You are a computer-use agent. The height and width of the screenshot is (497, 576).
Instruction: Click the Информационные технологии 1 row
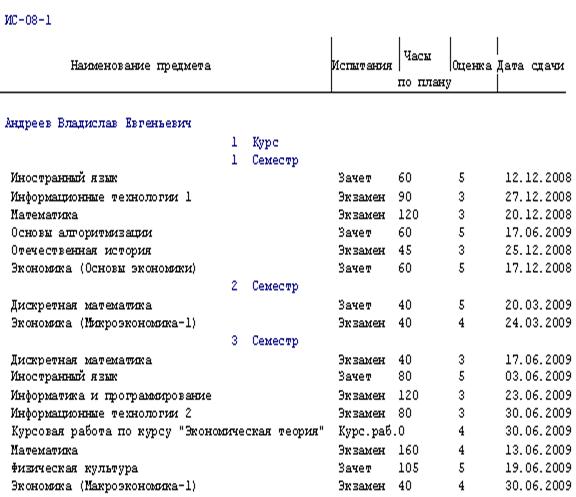pos(291,197)
